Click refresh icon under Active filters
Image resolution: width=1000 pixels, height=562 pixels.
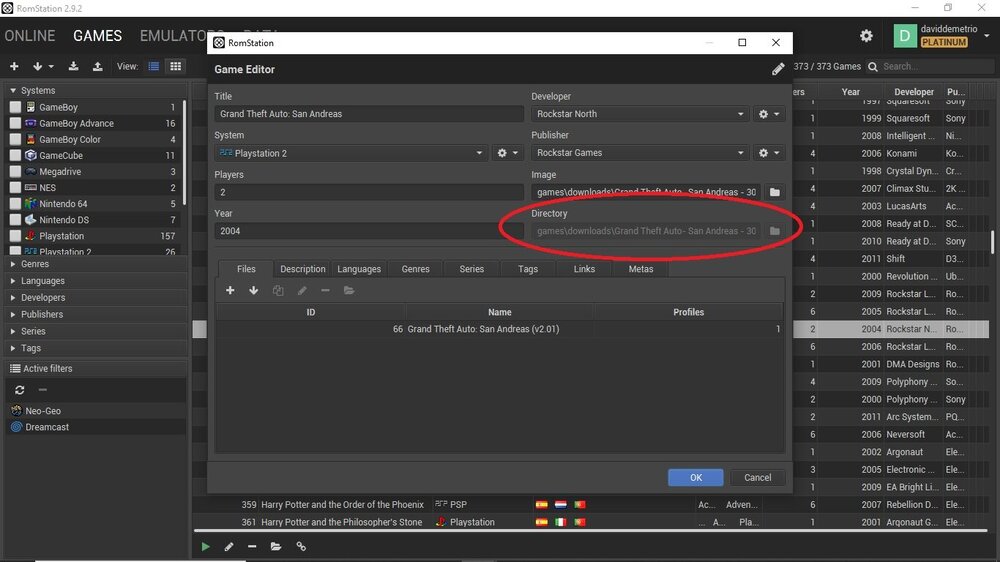tap(19, 390)
